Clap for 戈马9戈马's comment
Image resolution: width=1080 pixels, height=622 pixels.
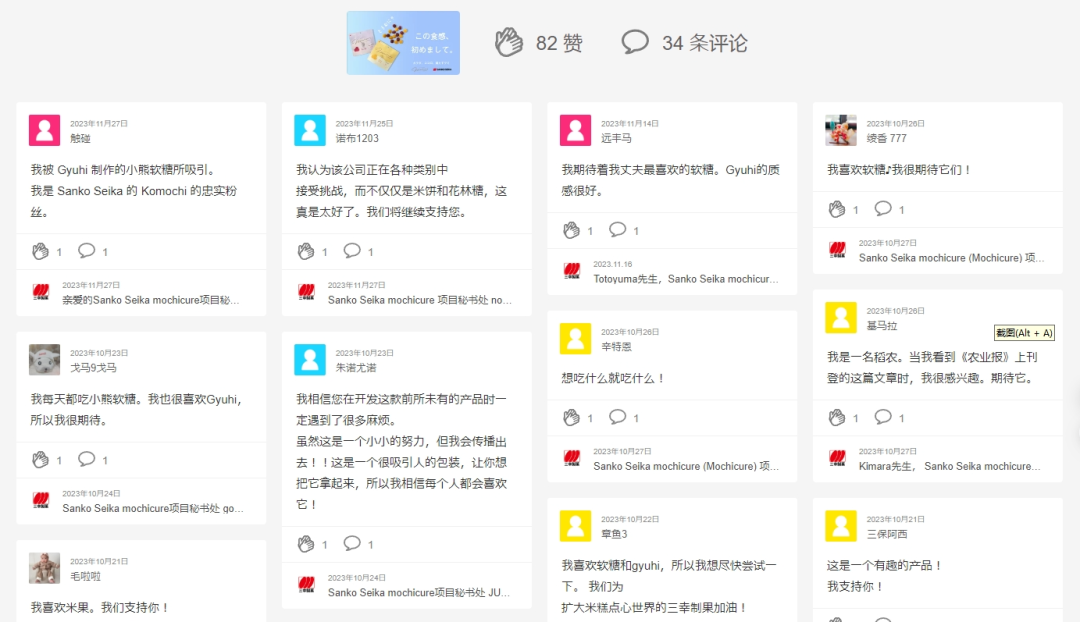click(40, 460)
